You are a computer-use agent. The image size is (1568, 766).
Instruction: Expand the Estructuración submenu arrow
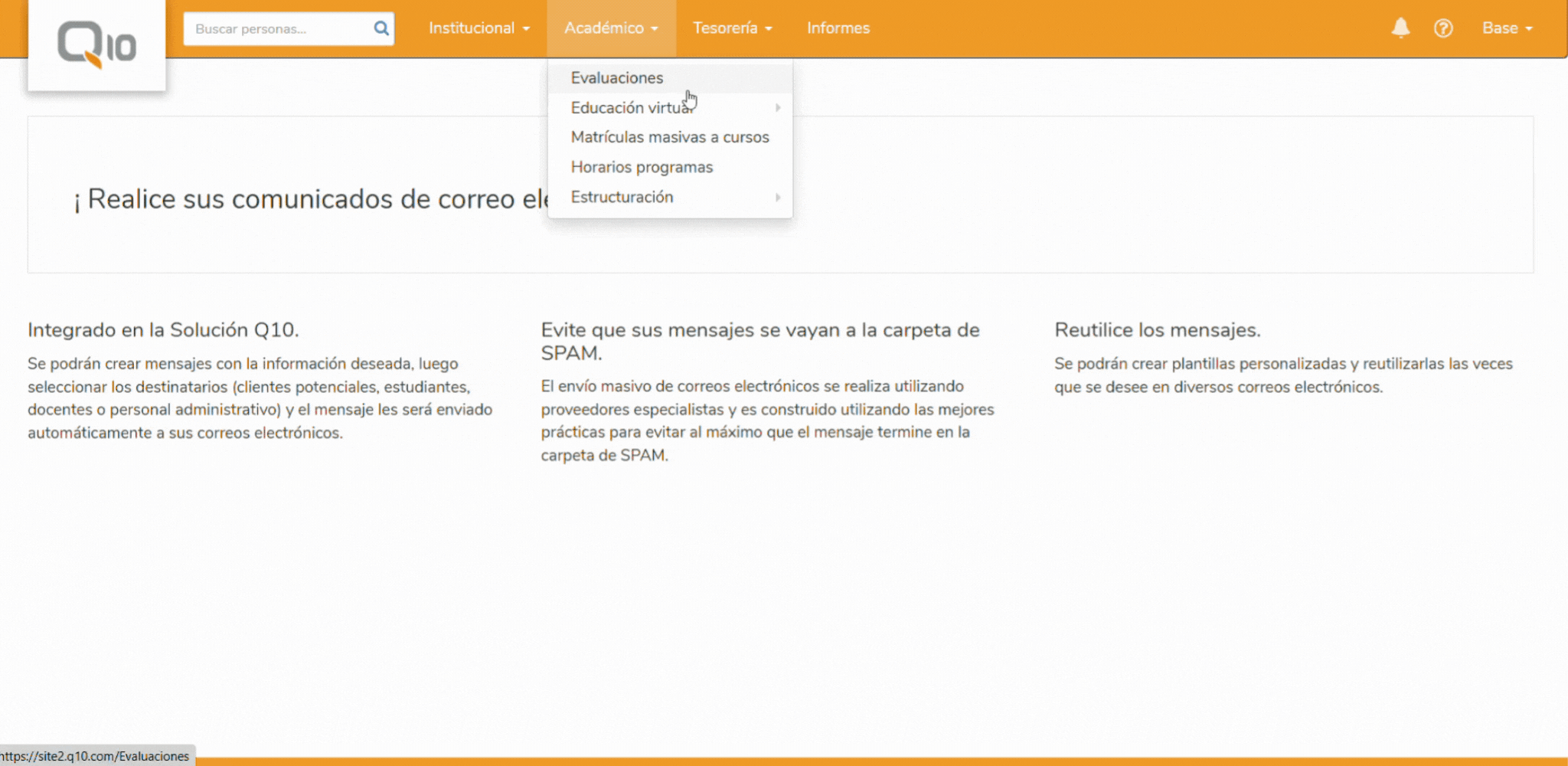pos(778,198)
